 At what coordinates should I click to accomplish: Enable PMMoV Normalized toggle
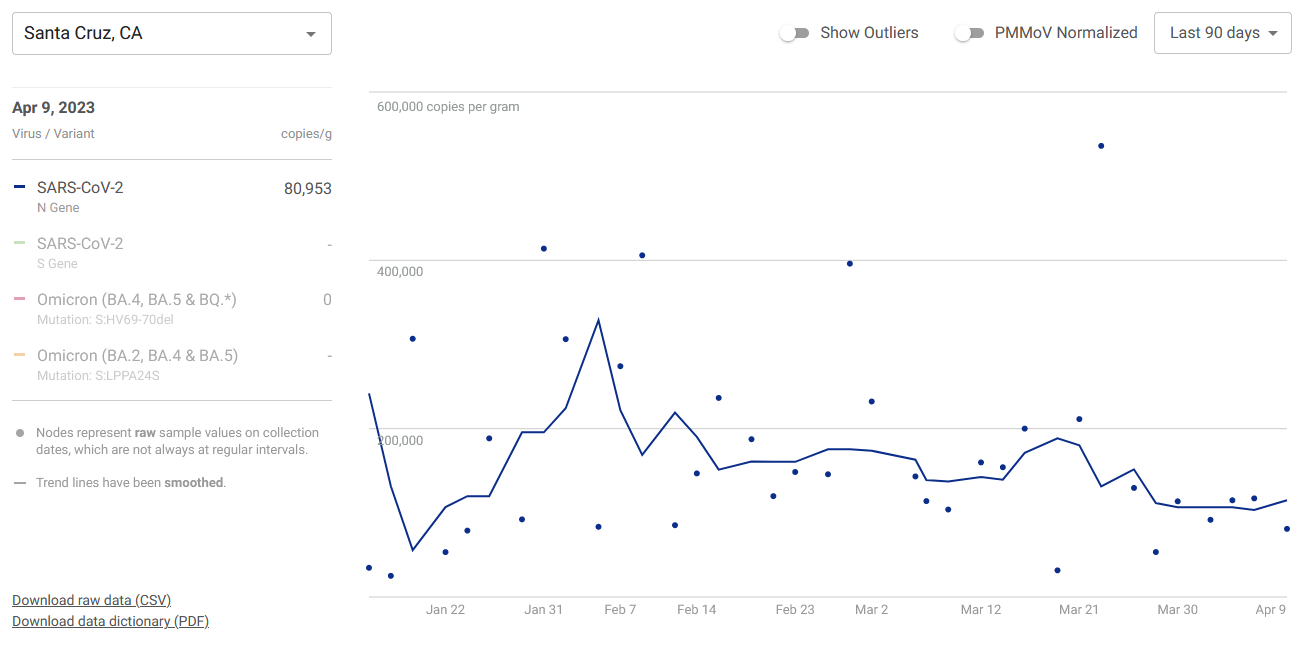(968, 33)
